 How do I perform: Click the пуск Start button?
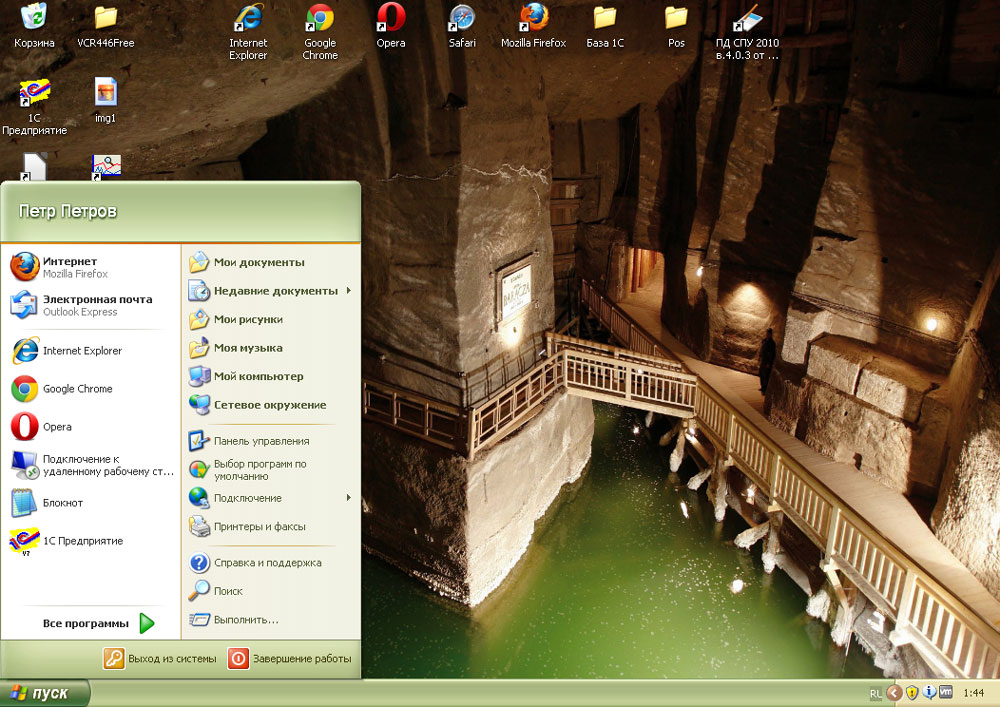[44, 693]
